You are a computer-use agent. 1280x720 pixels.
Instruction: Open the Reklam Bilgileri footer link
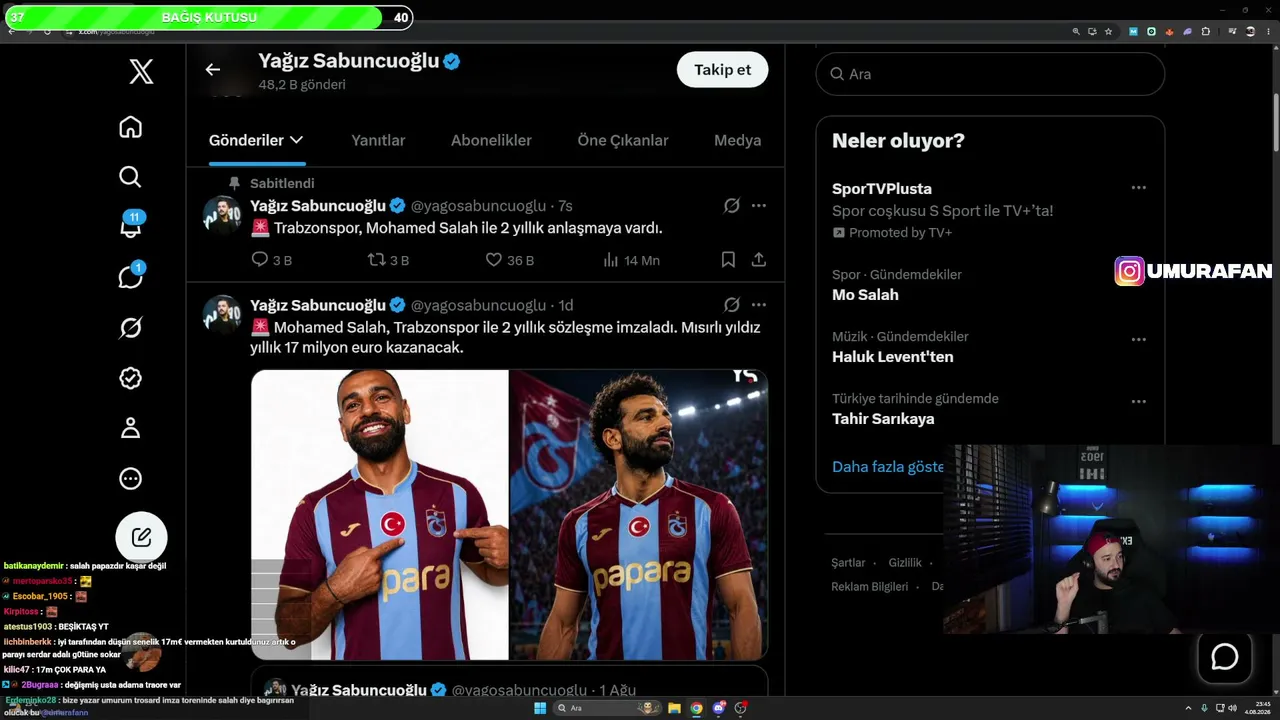pos(870,587)
